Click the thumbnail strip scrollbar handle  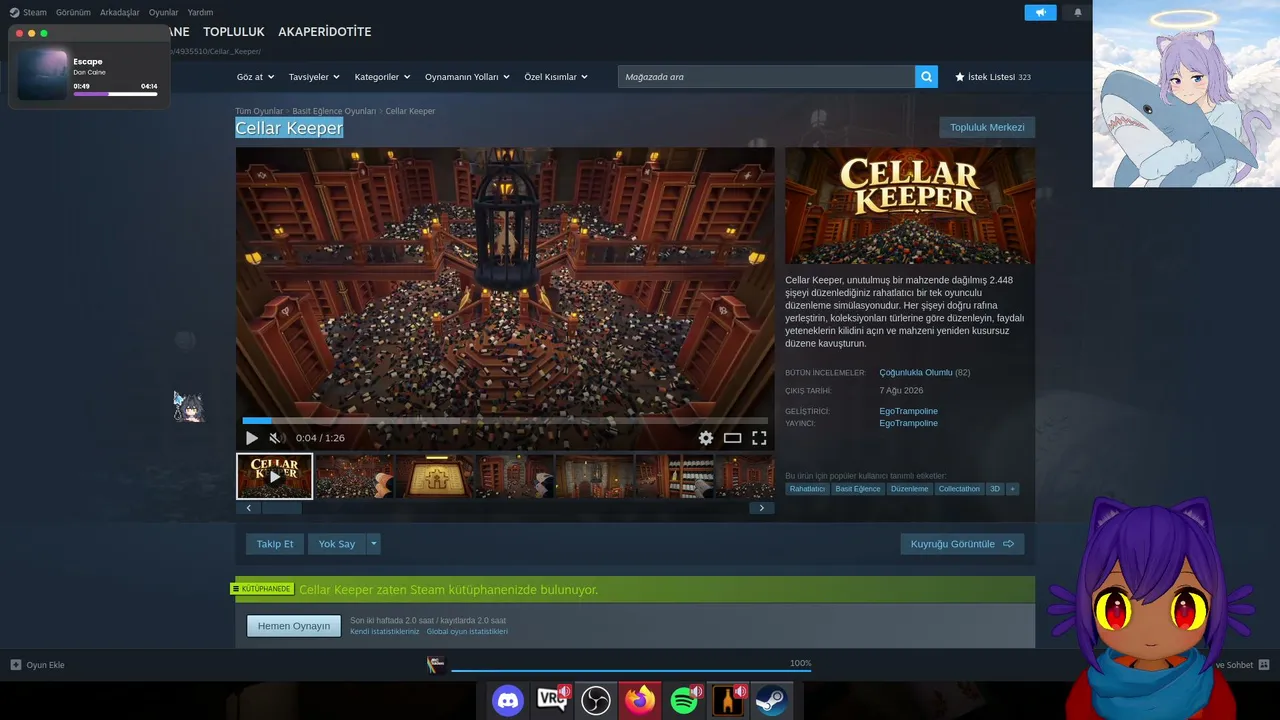(281, 508)
